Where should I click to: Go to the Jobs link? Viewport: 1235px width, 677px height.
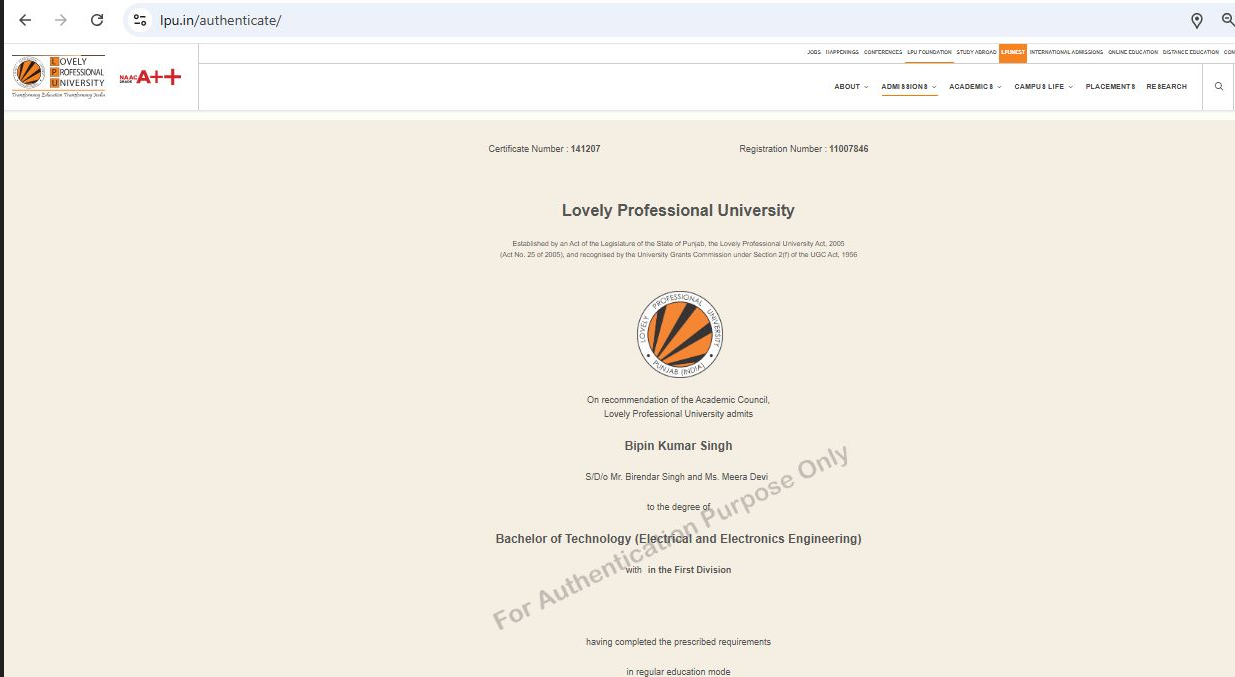coord(814,52)
